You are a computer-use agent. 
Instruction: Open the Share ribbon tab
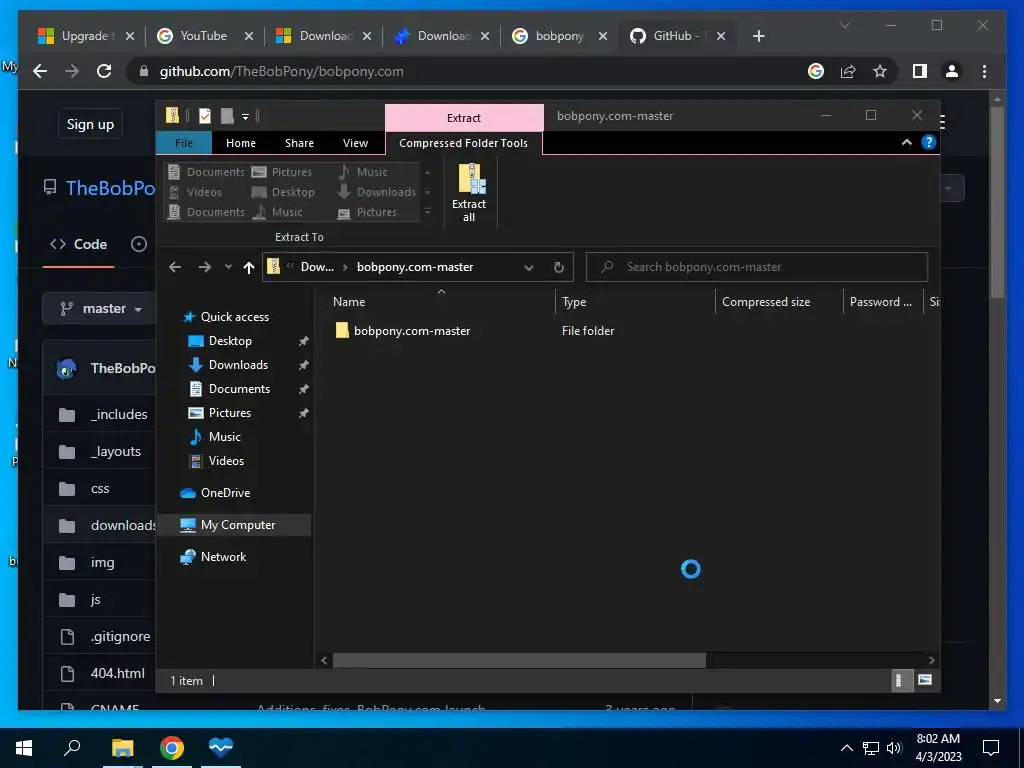(299, 143)
